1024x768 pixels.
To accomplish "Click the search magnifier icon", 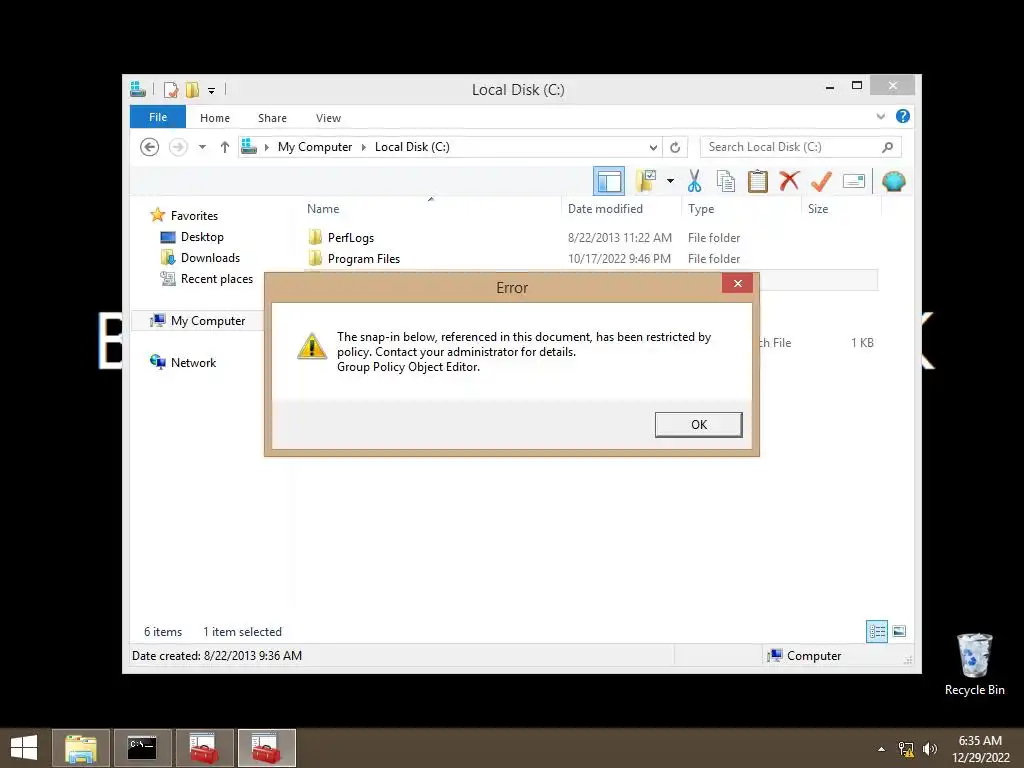I will [x=887, y=147].
